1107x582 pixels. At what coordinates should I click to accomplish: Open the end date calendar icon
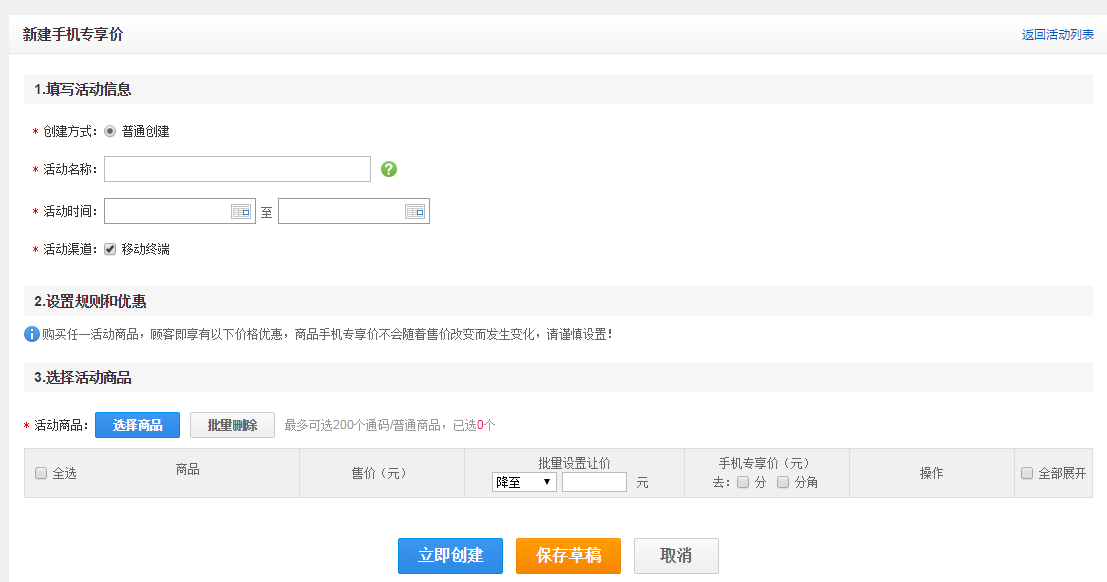coord(415,211)
